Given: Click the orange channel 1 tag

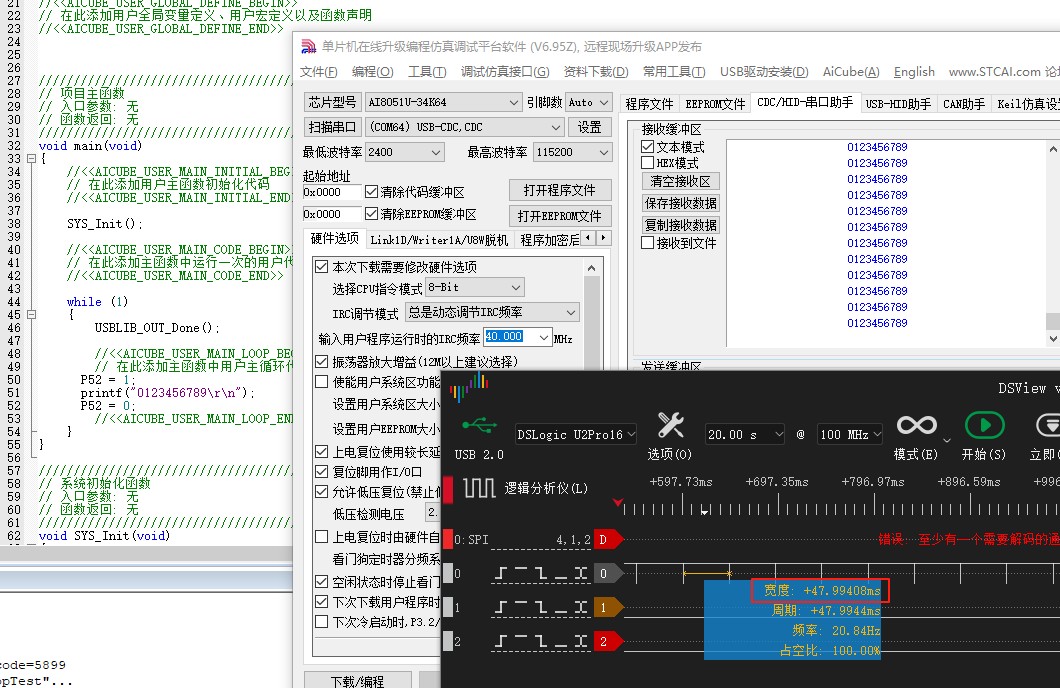Looking at the screenshot, I should pos(607,608).
